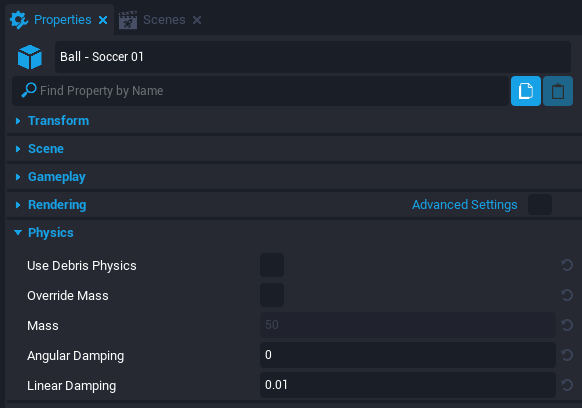The image size is (582, 408).
Task: Reset the Mass value to default
Action: point(567,325)
